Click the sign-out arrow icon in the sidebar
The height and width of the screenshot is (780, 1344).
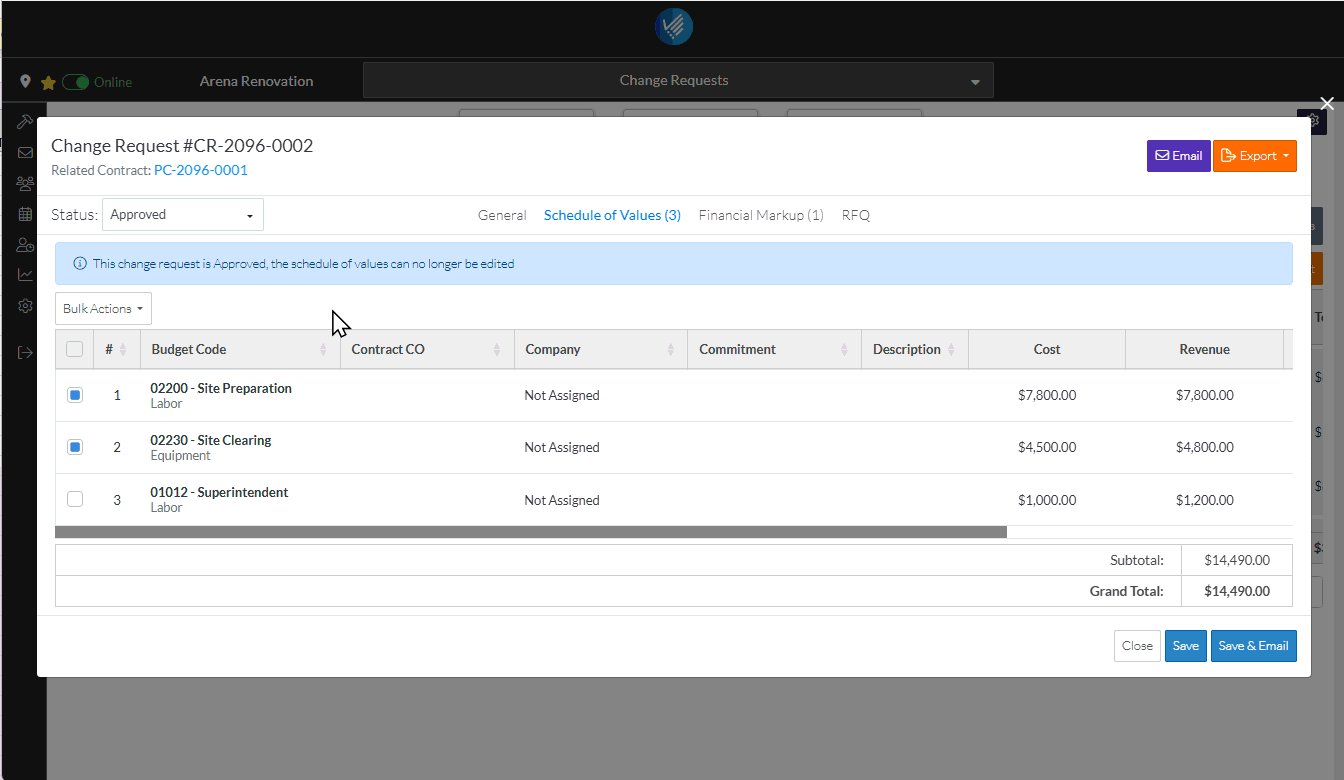(x=25, y=352)
